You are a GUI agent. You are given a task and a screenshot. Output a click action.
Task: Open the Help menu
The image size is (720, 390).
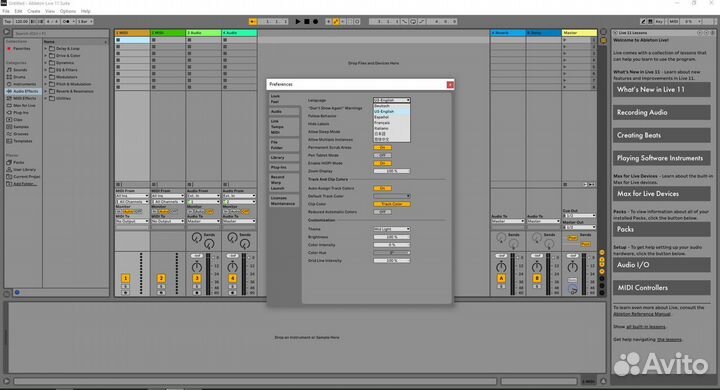85,11
